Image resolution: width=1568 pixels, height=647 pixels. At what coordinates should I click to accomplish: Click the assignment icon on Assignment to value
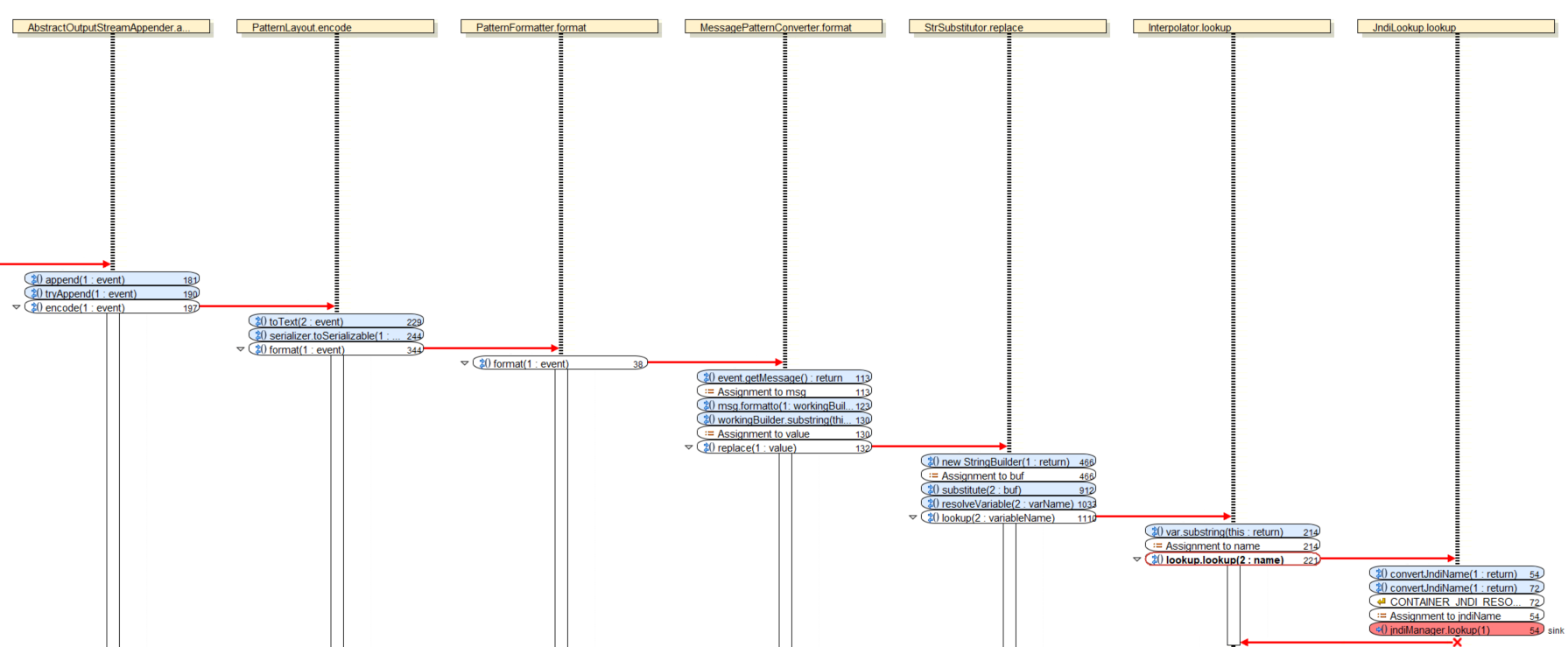(709, 434)
